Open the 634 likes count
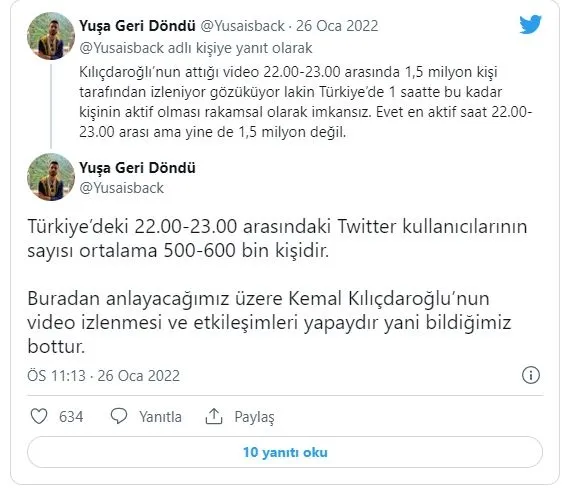 pyautogui.click(x=71, y=417)
